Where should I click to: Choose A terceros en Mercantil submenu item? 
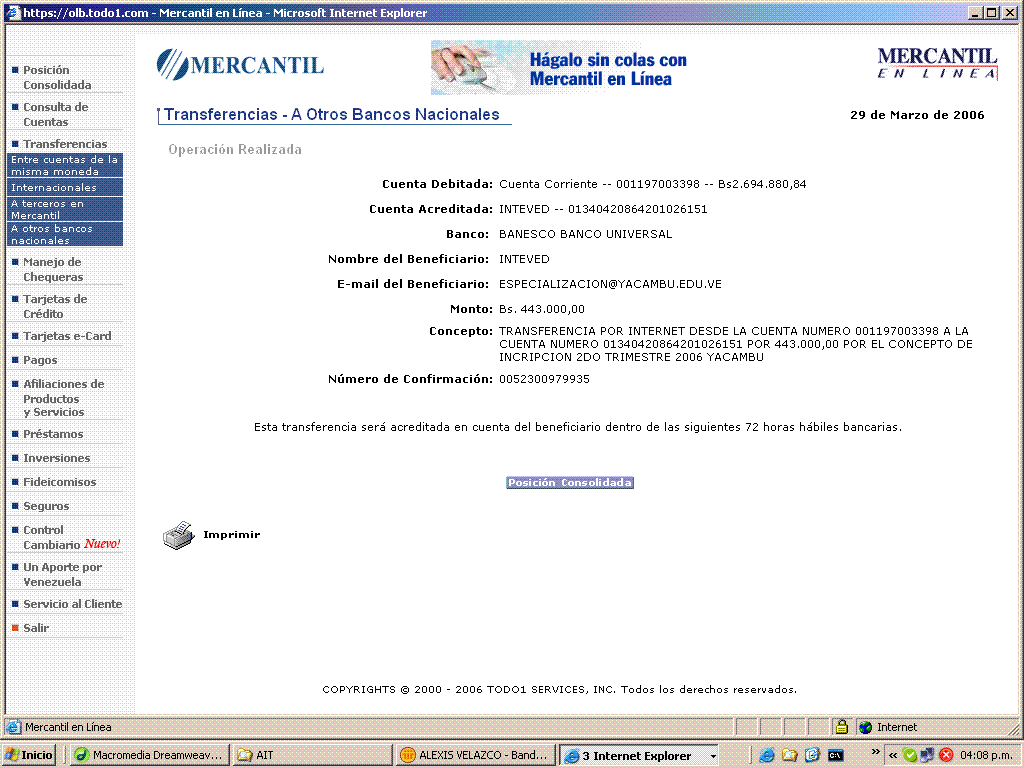click(65, 209)
